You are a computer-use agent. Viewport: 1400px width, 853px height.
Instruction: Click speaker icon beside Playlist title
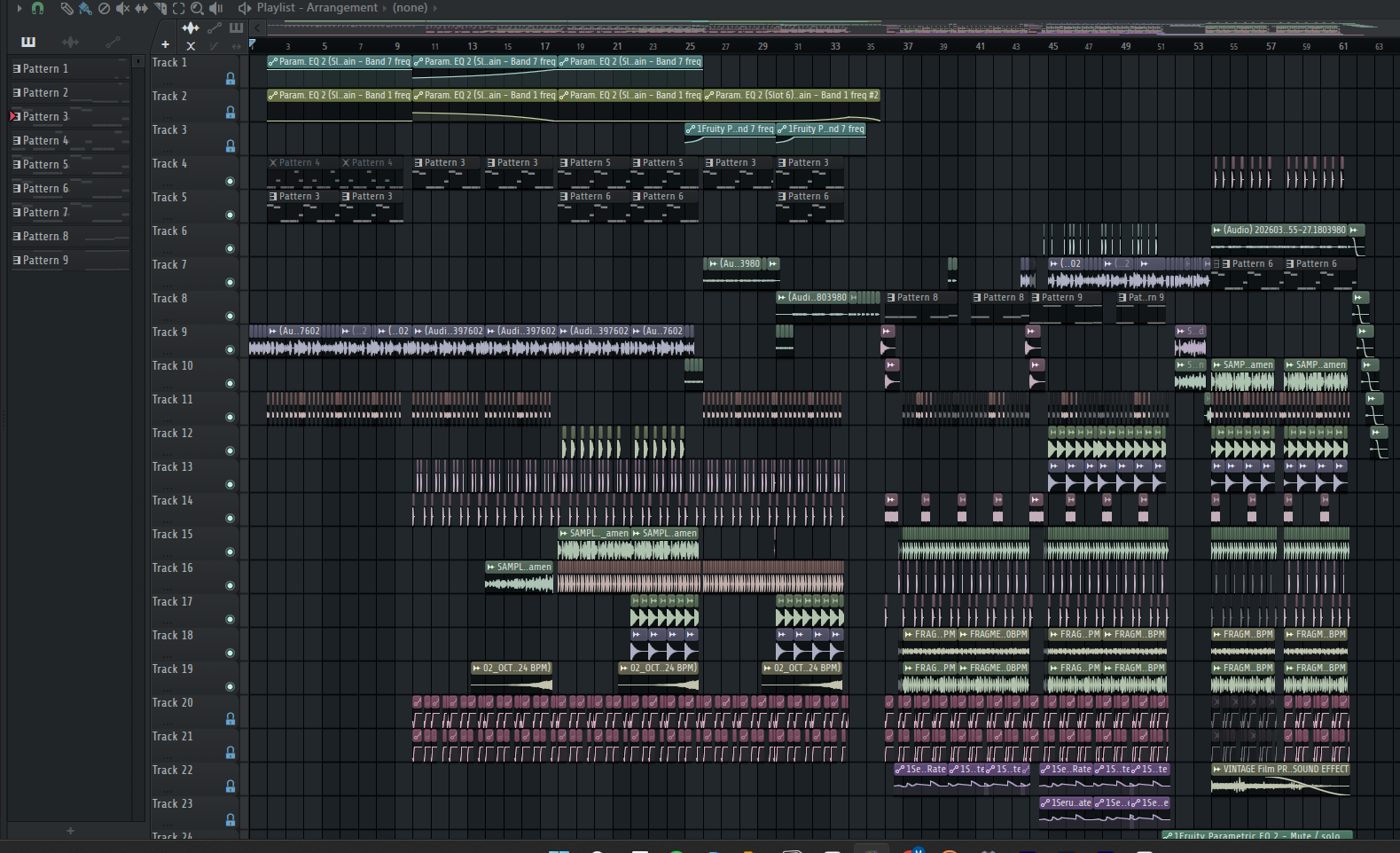(245, 8)
